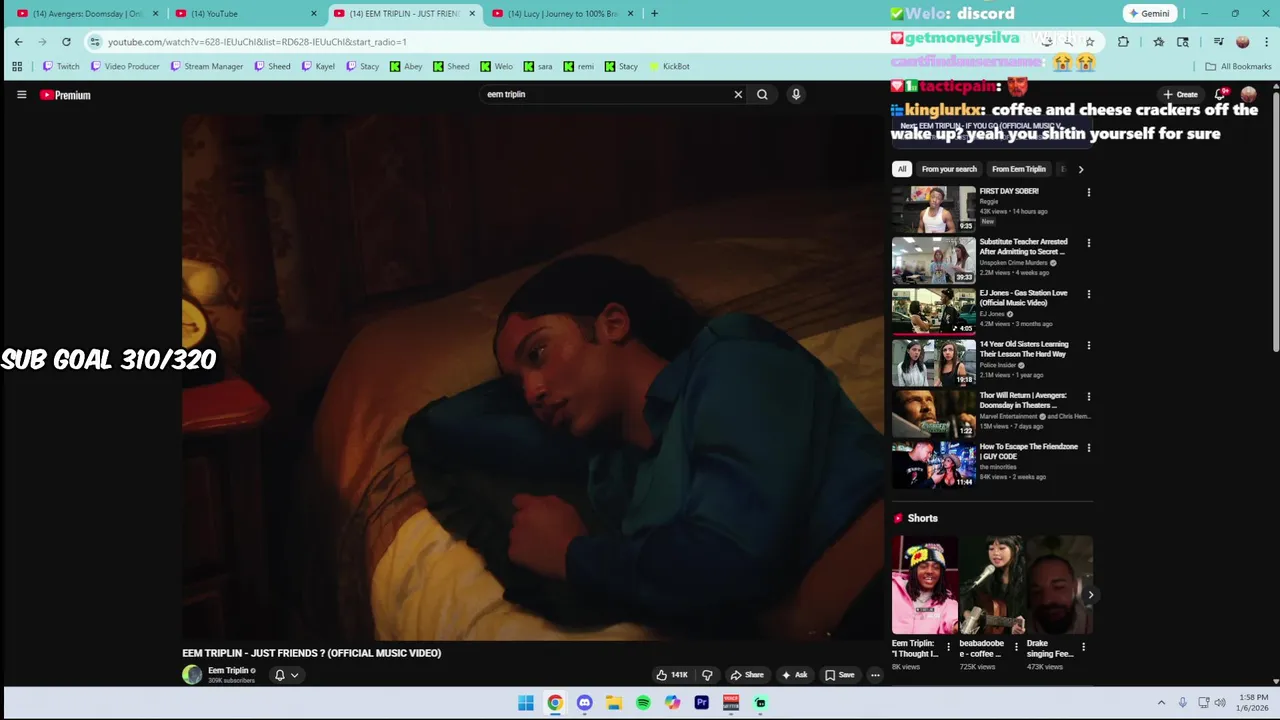Go back in Chrome
Screen dimensions: 1280x720
tap(18, 42)
